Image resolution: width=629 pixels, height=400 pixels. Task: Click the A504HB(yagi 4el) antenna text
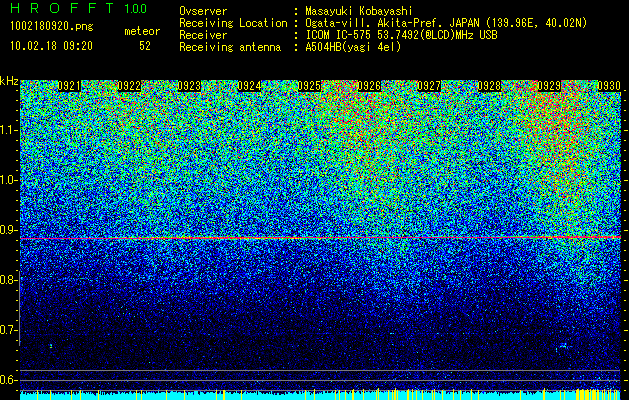(x=353, y=47)
